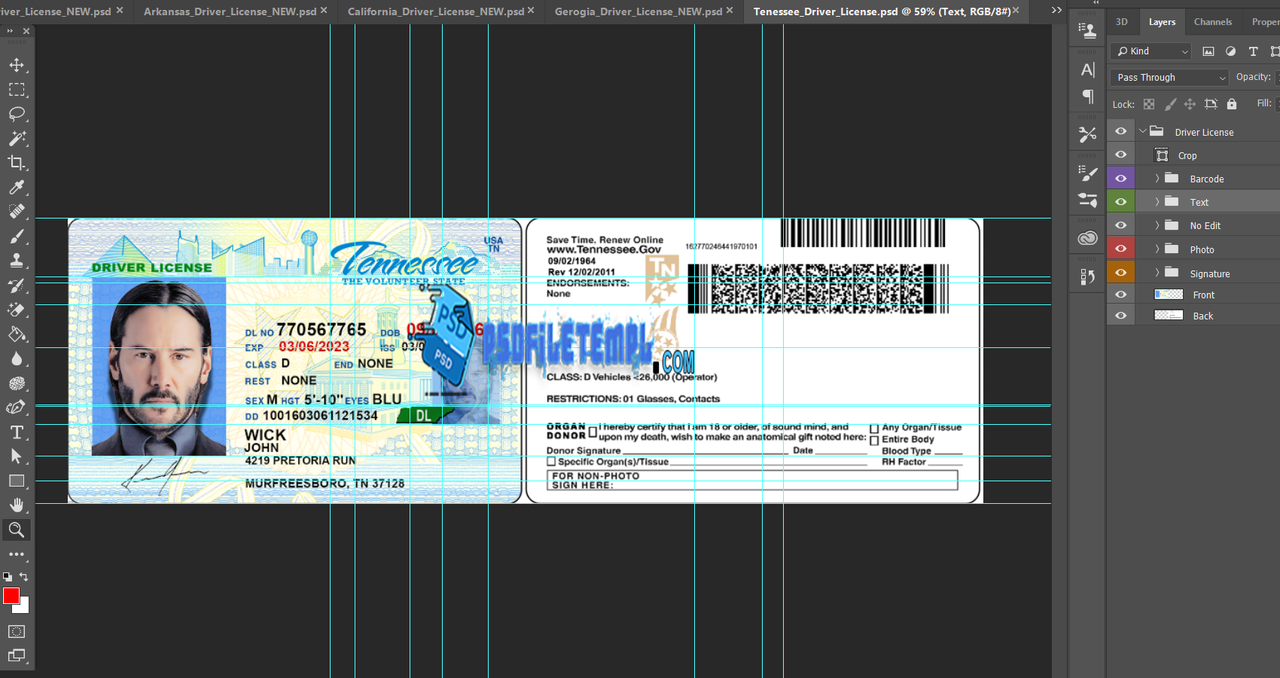
Task: Open the Kind filter dropdown
Action: [x=1152, y=51]
